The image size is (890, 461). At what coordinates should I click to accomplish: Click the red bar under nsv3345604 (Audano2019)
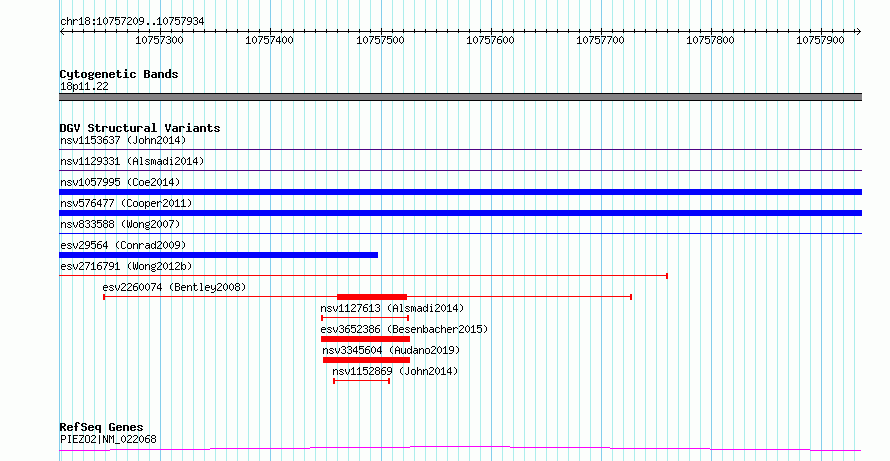(x=366, y=360)
